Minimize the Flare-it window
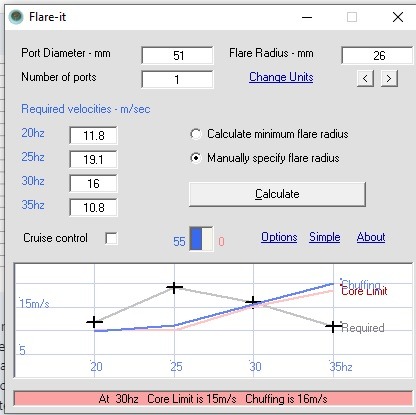The image size is (416, 415). tap(307, 17)
